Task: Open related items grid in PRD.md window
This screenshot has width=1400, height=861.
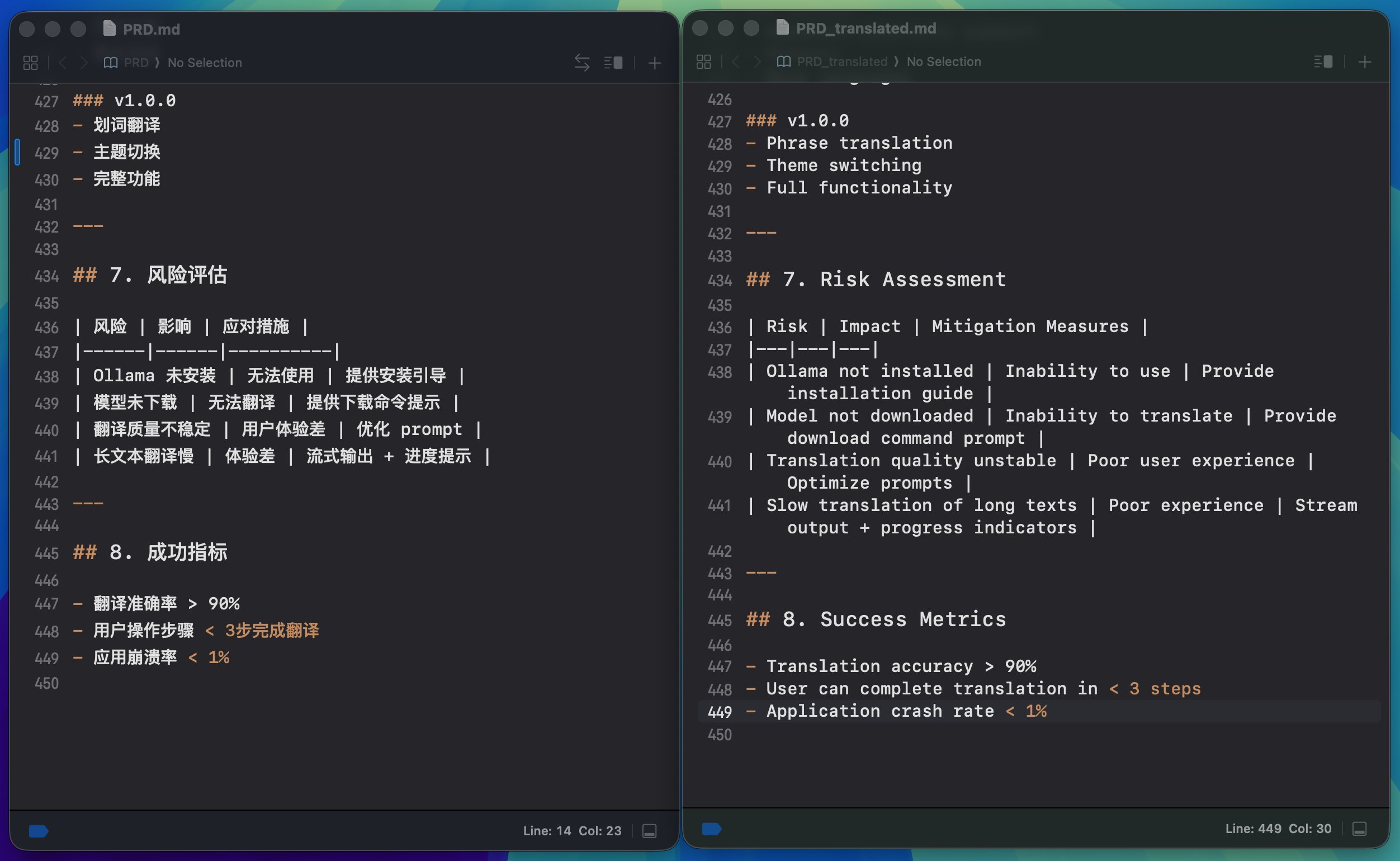Action: click(x=31, y=63)
